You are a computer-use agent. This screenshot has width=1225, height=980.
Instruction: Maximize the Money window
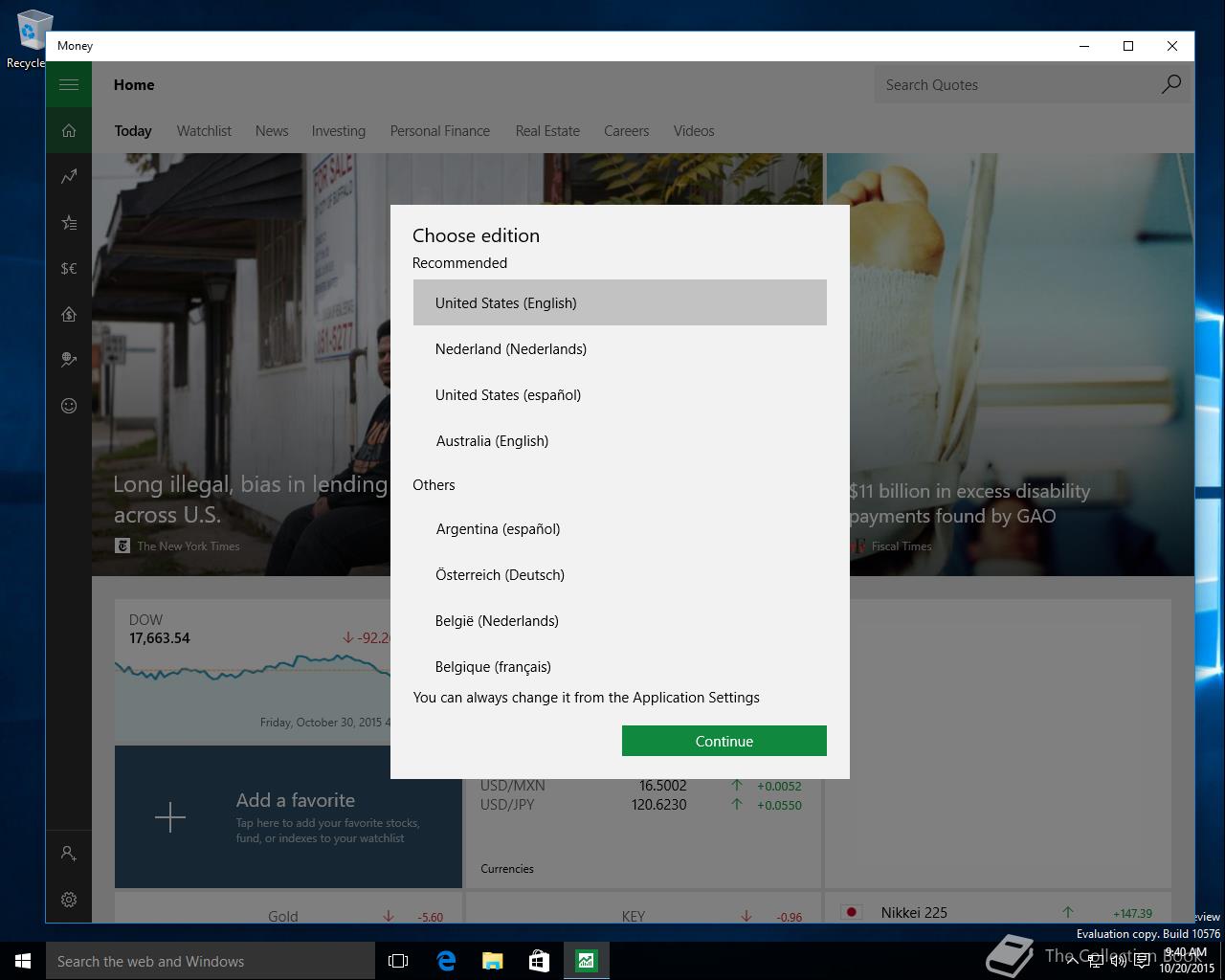tap(1128, 46)
